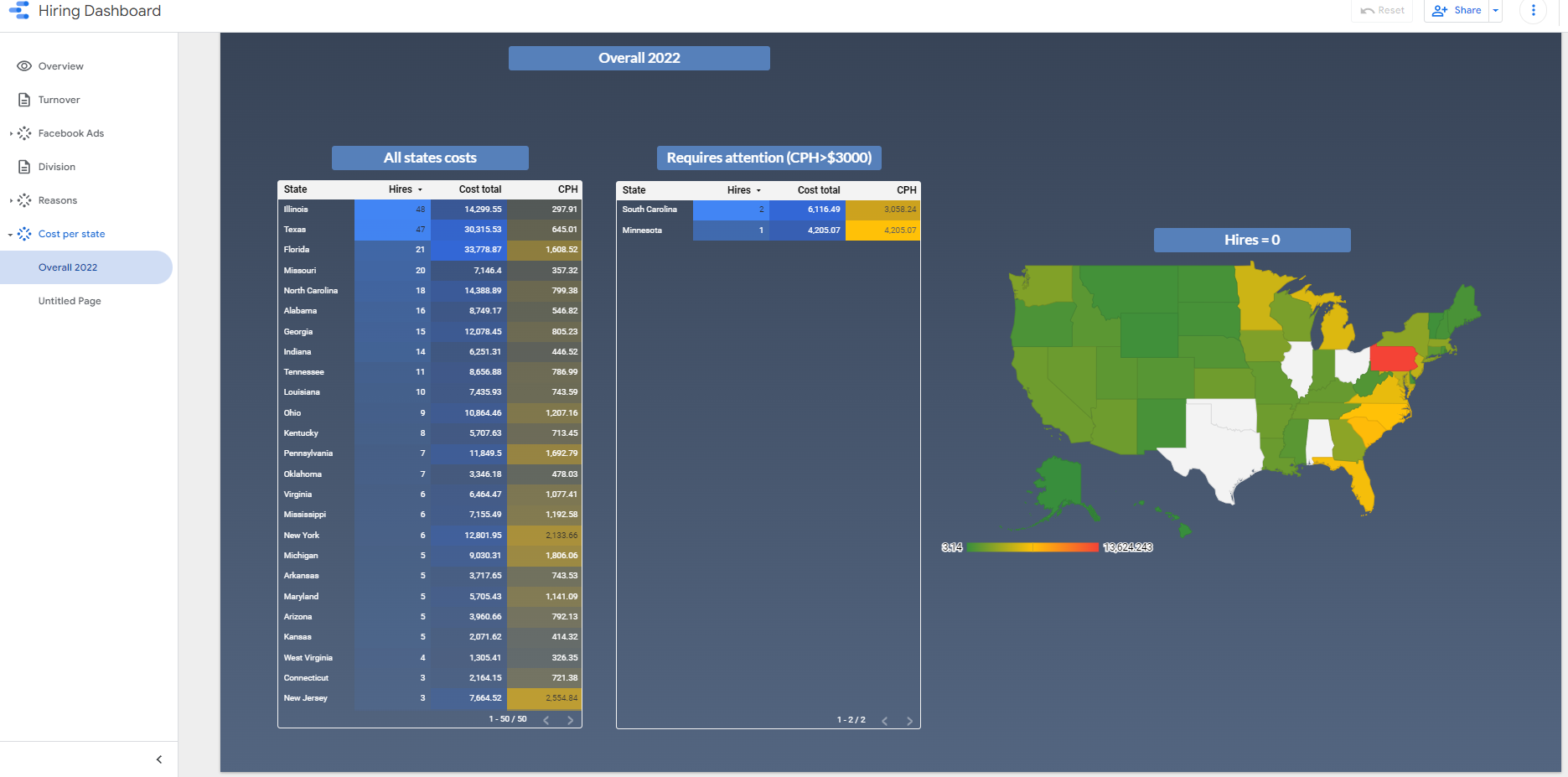This screenshot has width=1568, height=777.
Task: Click Florida CPH value 1,608.52
Action: click(x=545, y=250)
